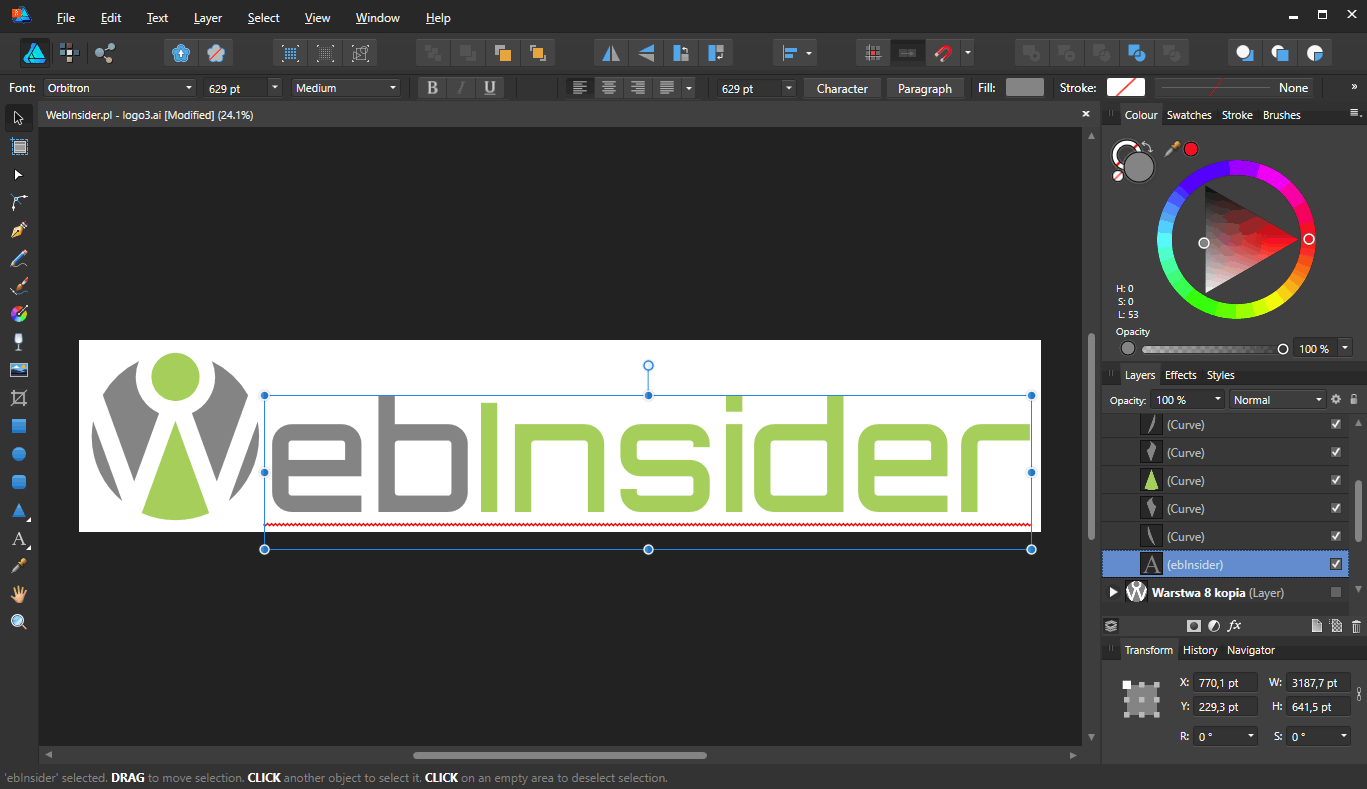Flip the selection horizontally
Screen dimensions: 1367x789
pos(611,52)
